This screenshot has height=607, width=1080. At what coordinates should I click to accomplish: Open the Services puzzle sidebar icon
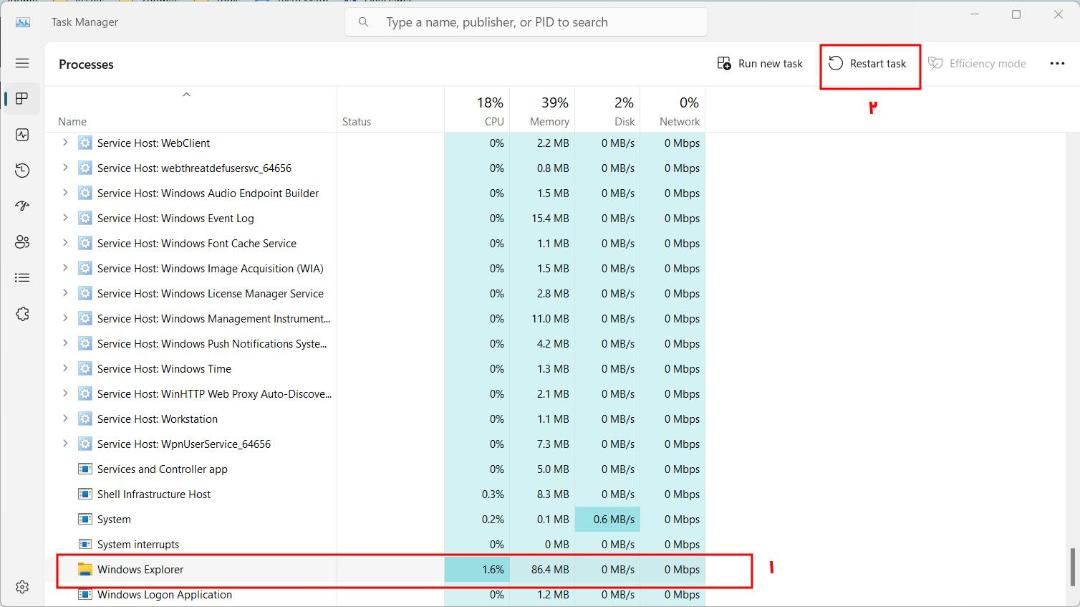pos(22,313)
